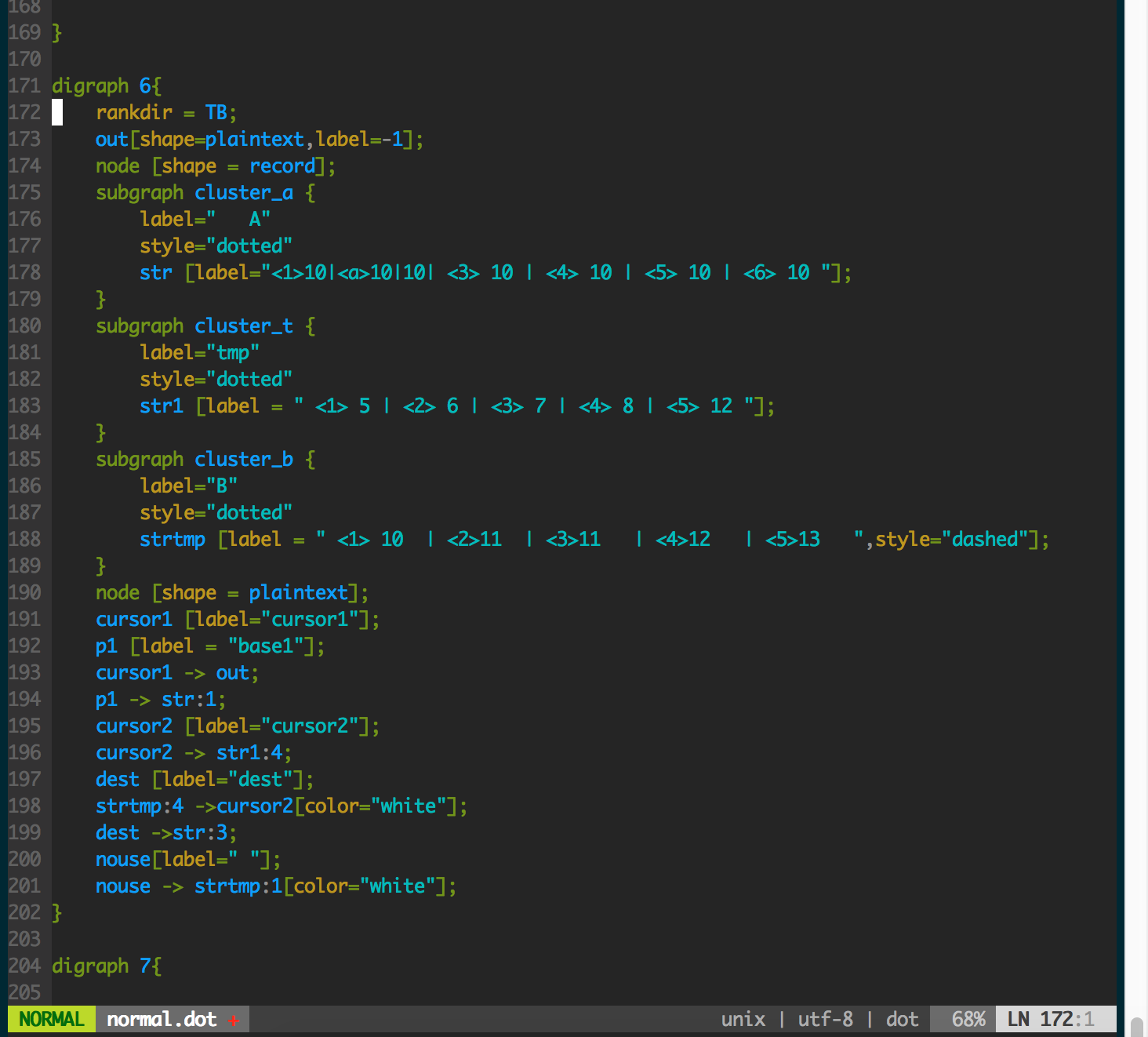Image resolution: width=1148 pixels, height=1037 pixels.
Task: Click 'p1 -> str:1;' line
Action: tap(161, 699)
